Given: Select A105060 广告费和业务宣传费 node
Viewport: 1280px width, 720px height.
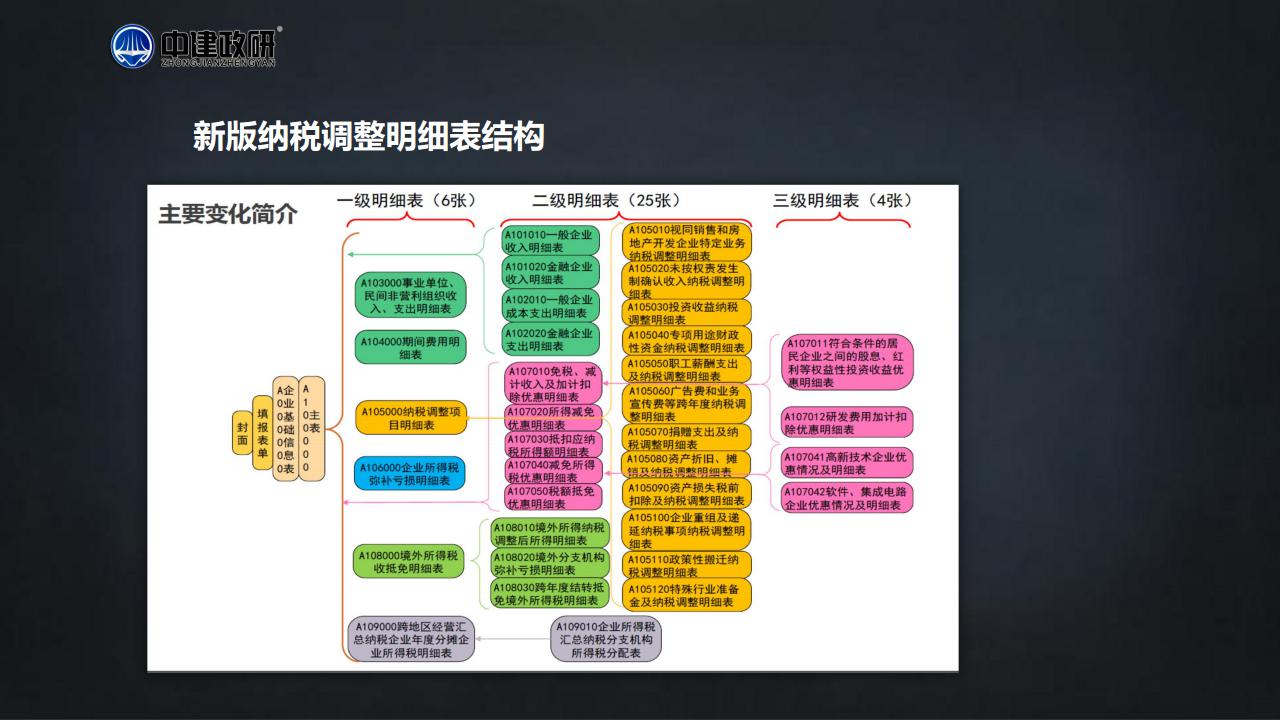Looking at the screenshot, I should pos(687,403).
